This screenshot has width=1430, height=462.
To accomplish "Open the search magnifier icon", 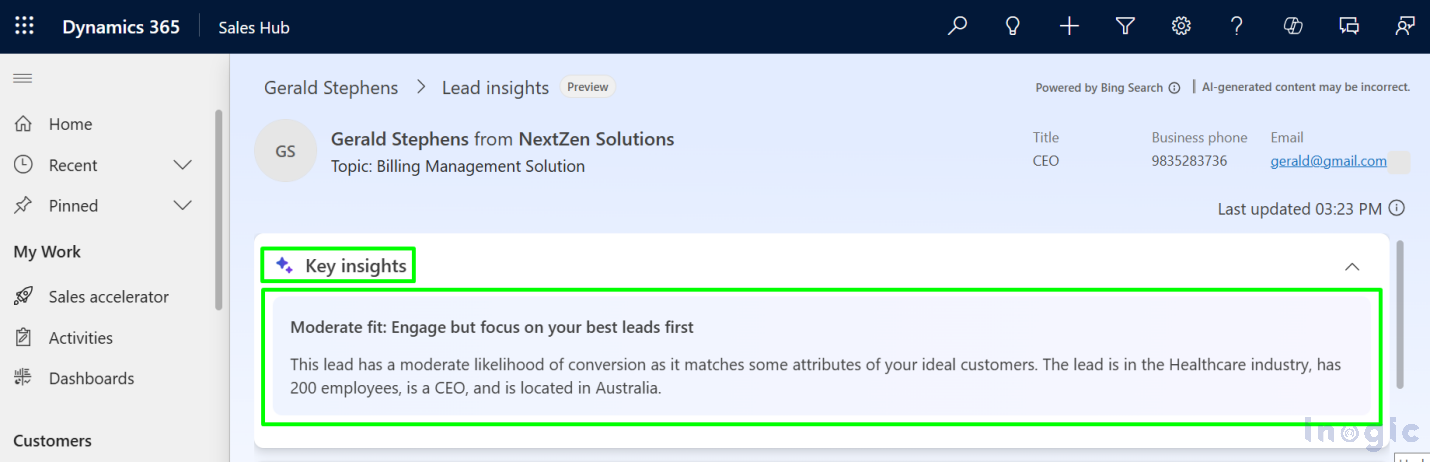I will click(957, 27).
